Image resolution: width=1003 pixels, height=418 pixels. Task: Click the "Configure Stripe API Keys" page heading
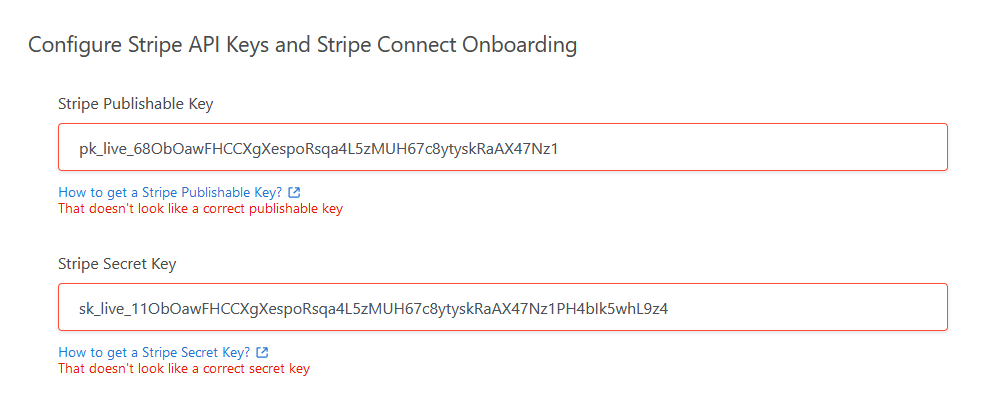(x=303, y=45)
